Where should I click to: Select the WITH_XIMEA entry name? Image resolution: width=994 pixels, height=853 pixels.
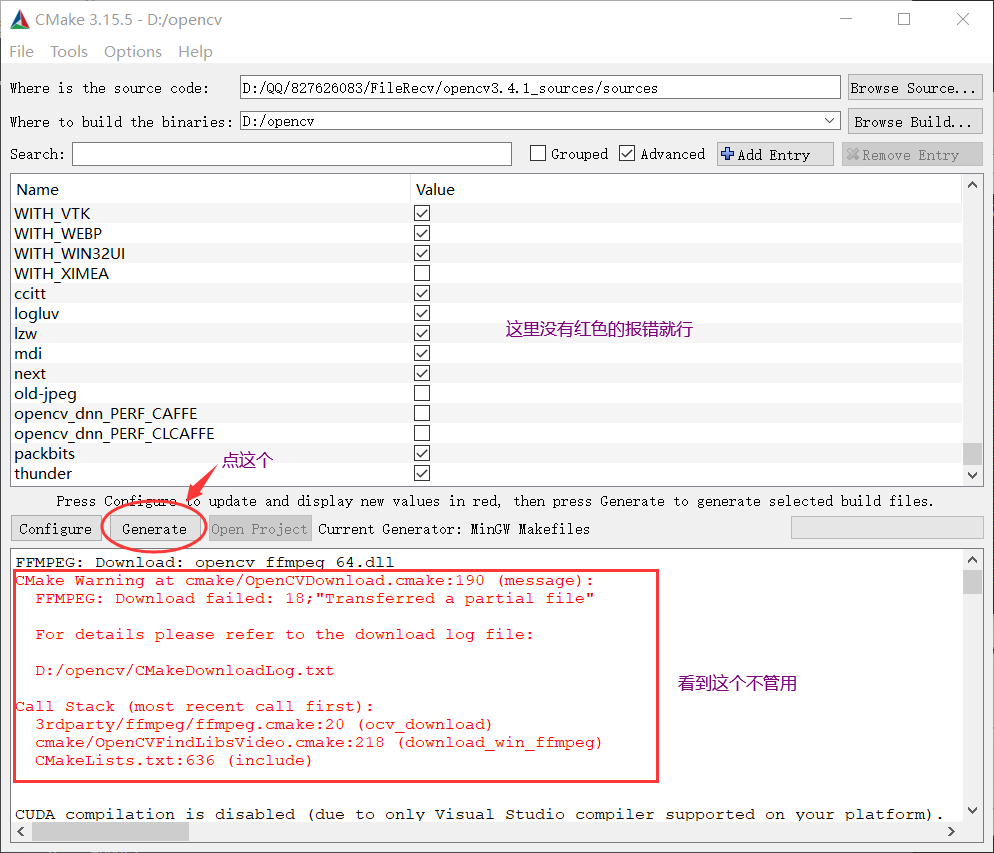tap(61, 274)
